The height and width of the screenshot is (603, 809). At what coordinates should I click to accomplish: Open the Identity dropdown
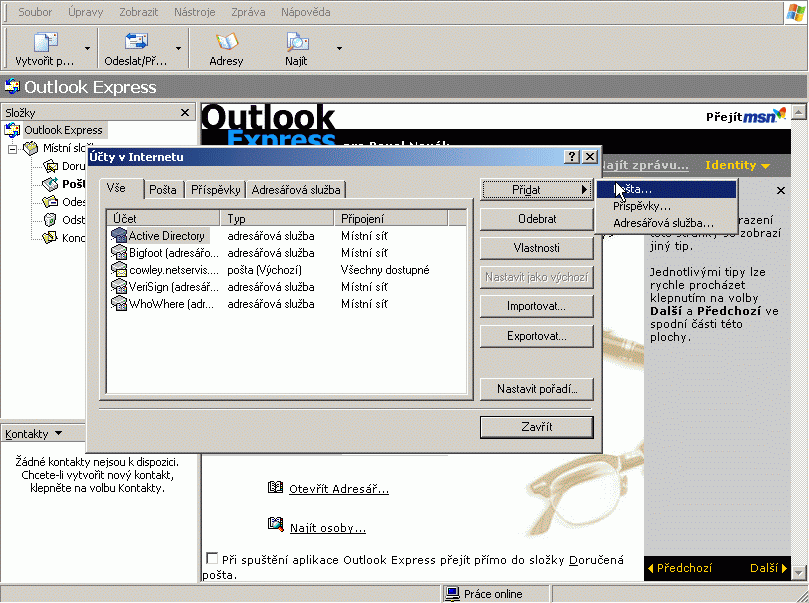[x=737, y=165]
